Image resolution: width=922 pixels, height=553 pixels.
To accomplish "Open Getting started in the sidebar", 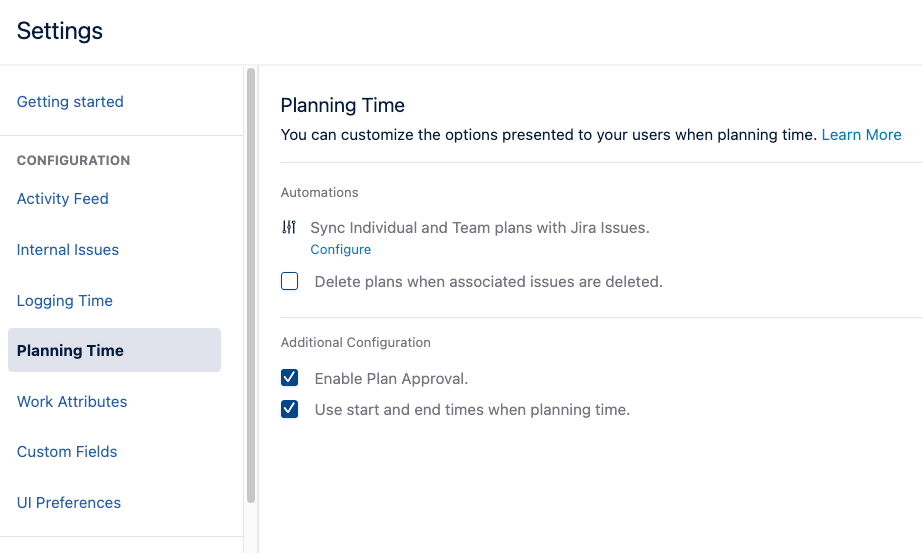I will [x=70, y=102].
